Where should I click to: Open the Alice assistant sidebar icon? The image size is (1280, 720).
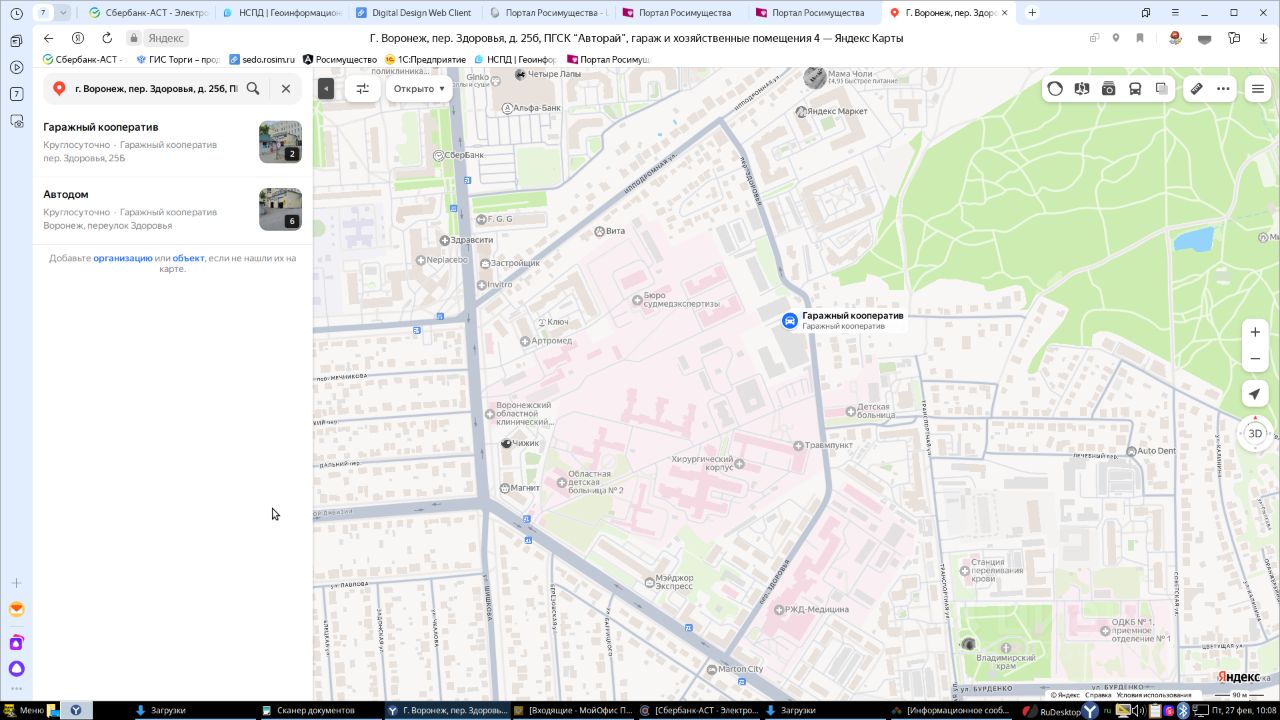click(x=16, y=669)
